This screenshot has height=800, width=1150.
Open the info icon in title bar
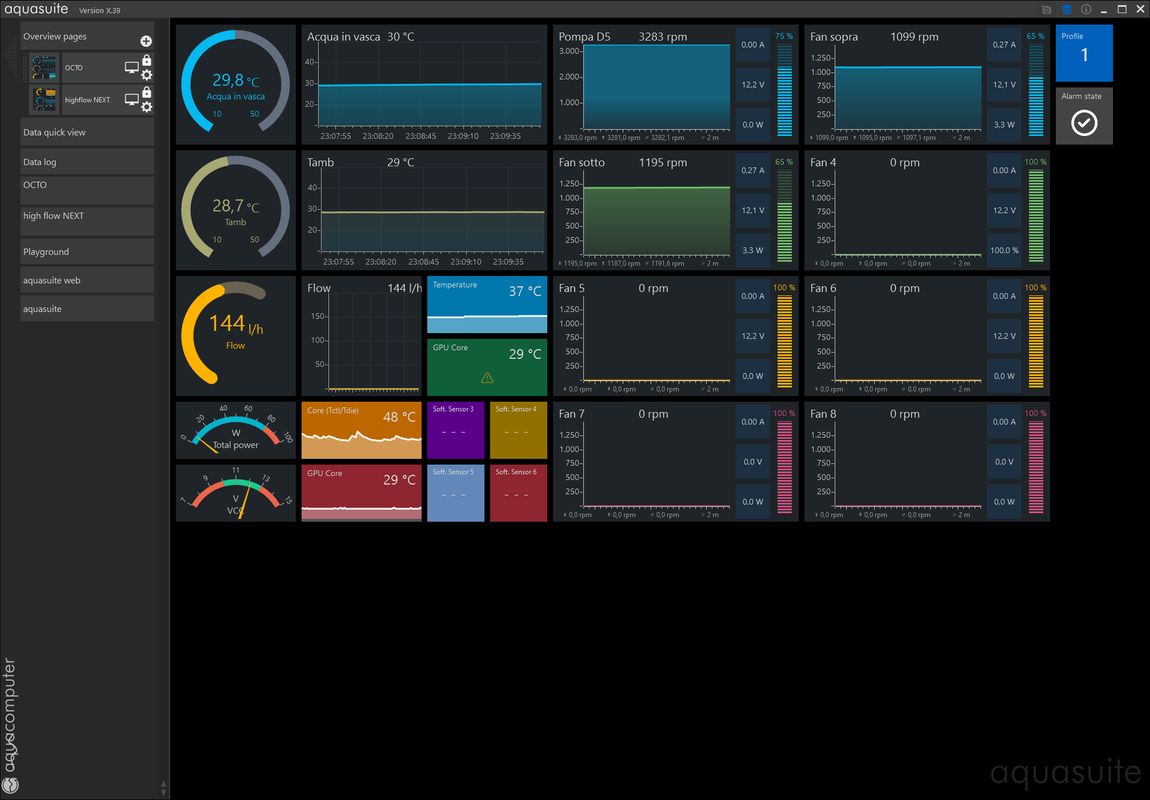pyautogui.click(x=1086, y=10)
